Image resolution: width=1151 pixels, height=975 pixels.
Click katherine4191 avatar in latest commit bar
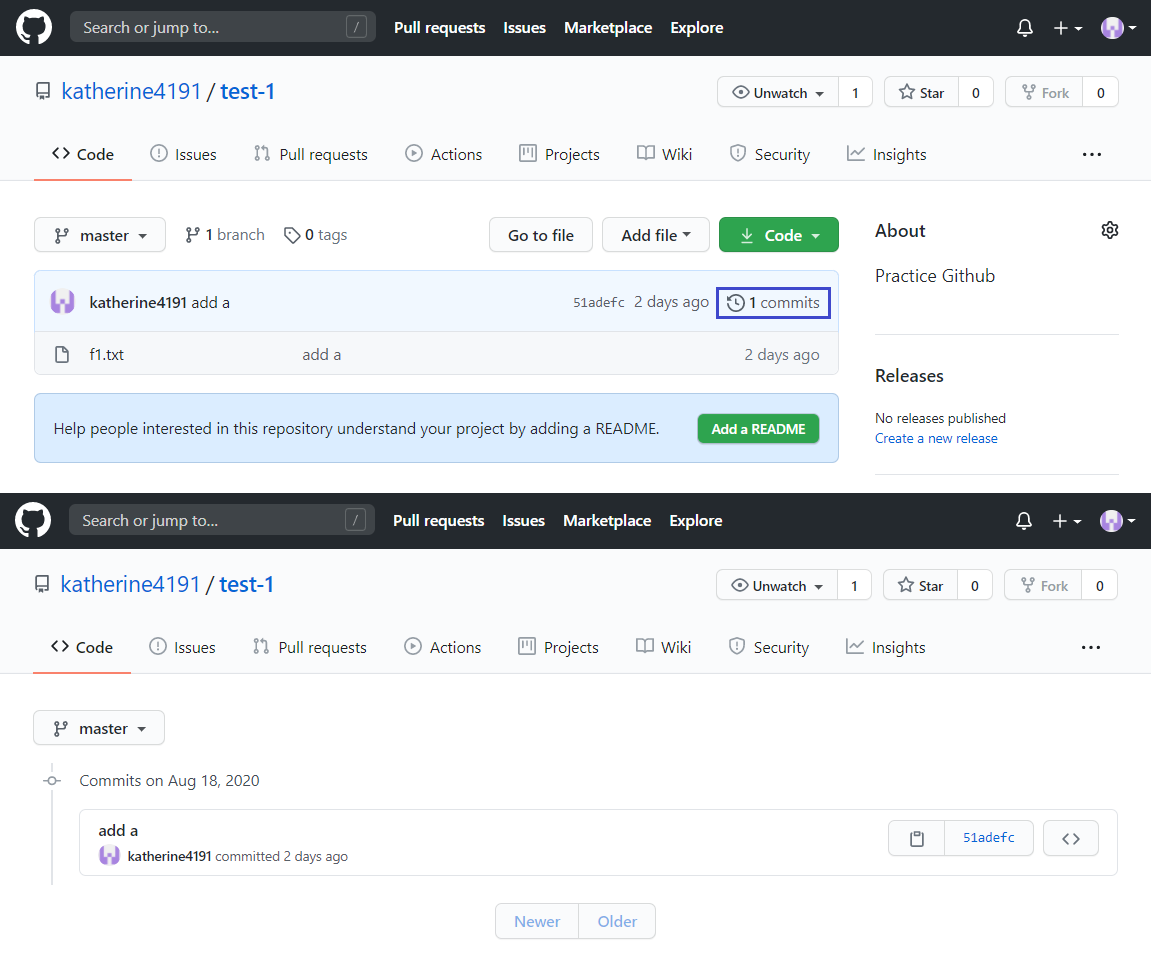pos(62,302)
